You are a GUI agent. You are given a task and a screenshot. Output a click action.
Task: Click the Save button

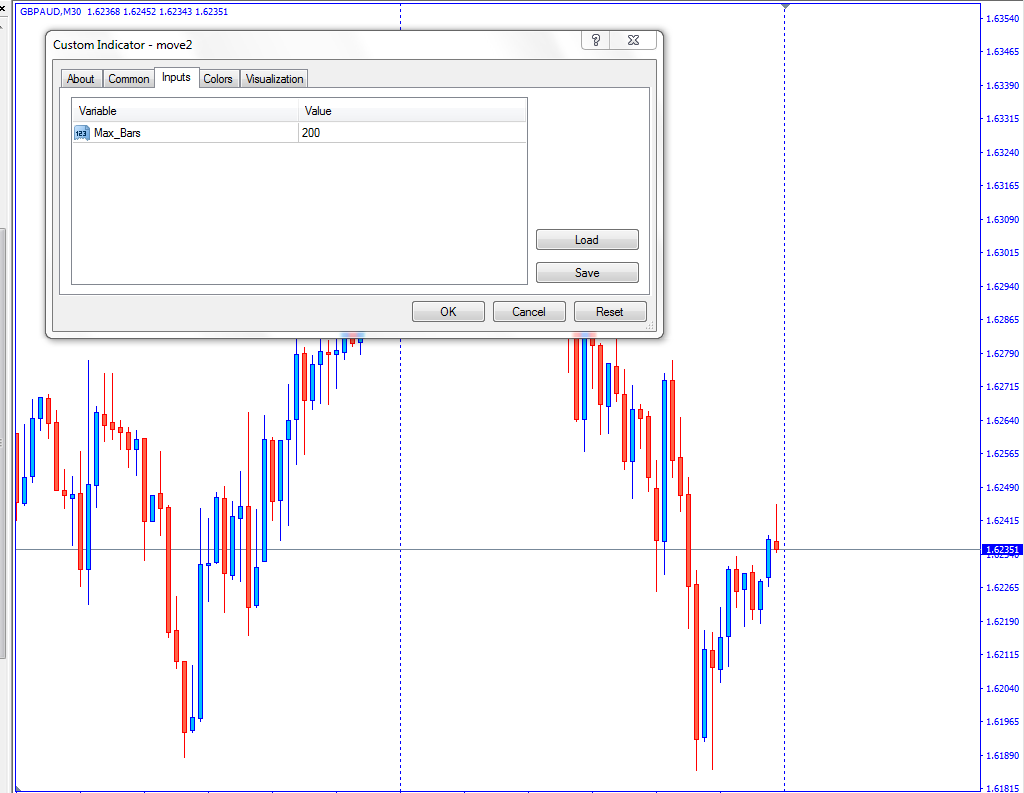(x=587, y=273)
